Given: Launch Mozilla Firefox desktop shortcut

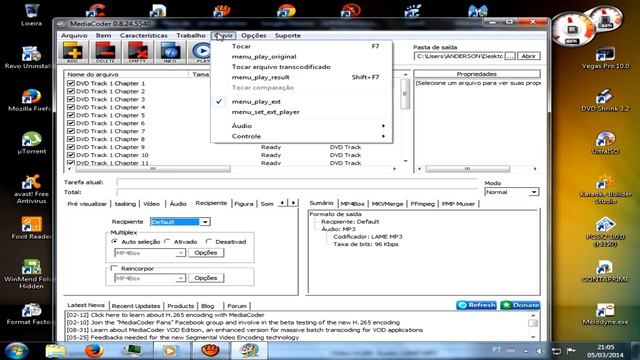Looking at the screenshot, I should pyautogui.click(x=30, y=100).
